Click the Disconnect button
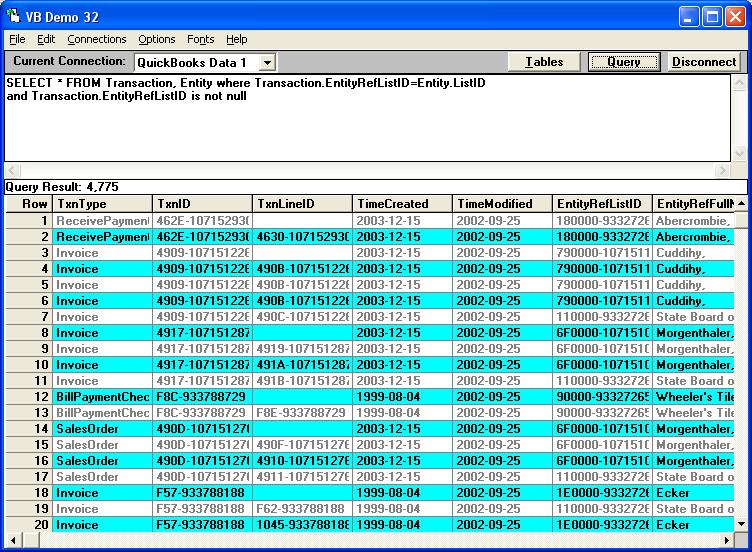This screenshot has height=552, width=752. (x=704, y=62)
